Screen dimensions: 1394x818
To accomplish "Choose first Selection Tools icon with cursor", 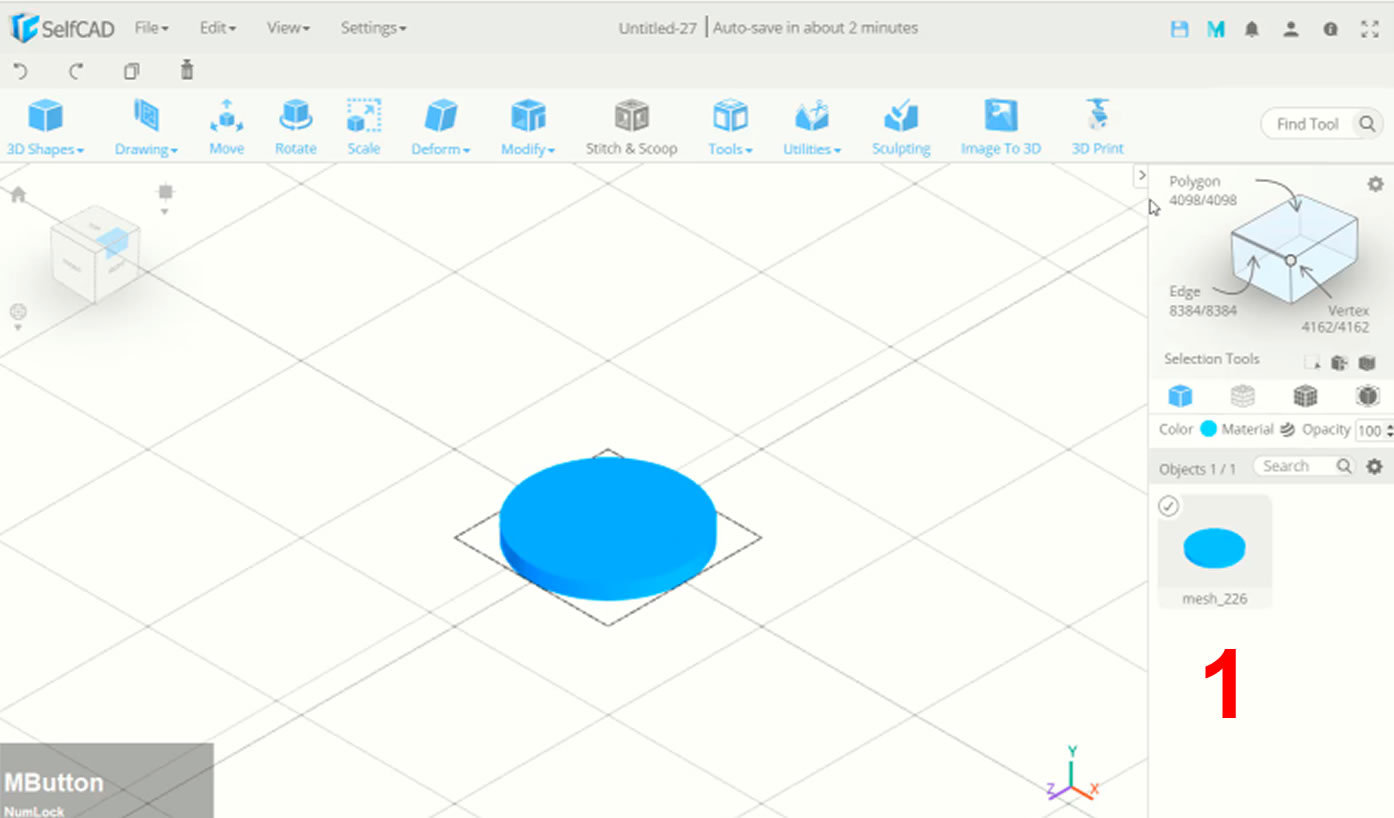I will (1312, 362).
